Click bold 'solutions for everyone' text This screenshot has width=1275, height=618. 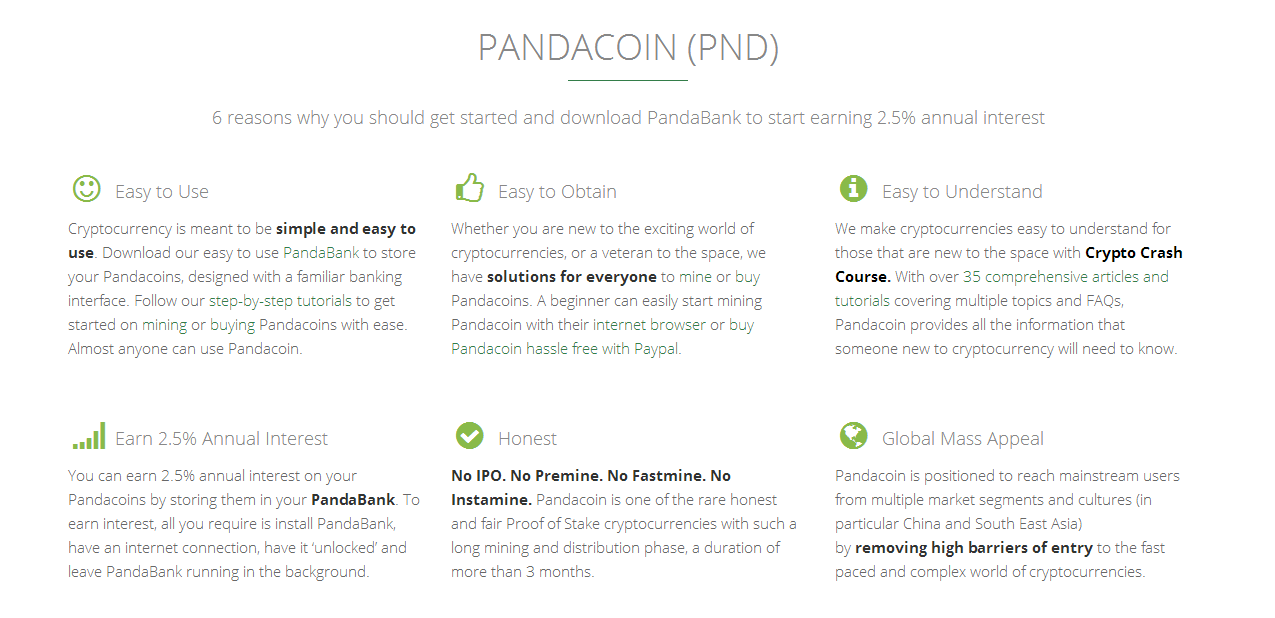(572, 277)
